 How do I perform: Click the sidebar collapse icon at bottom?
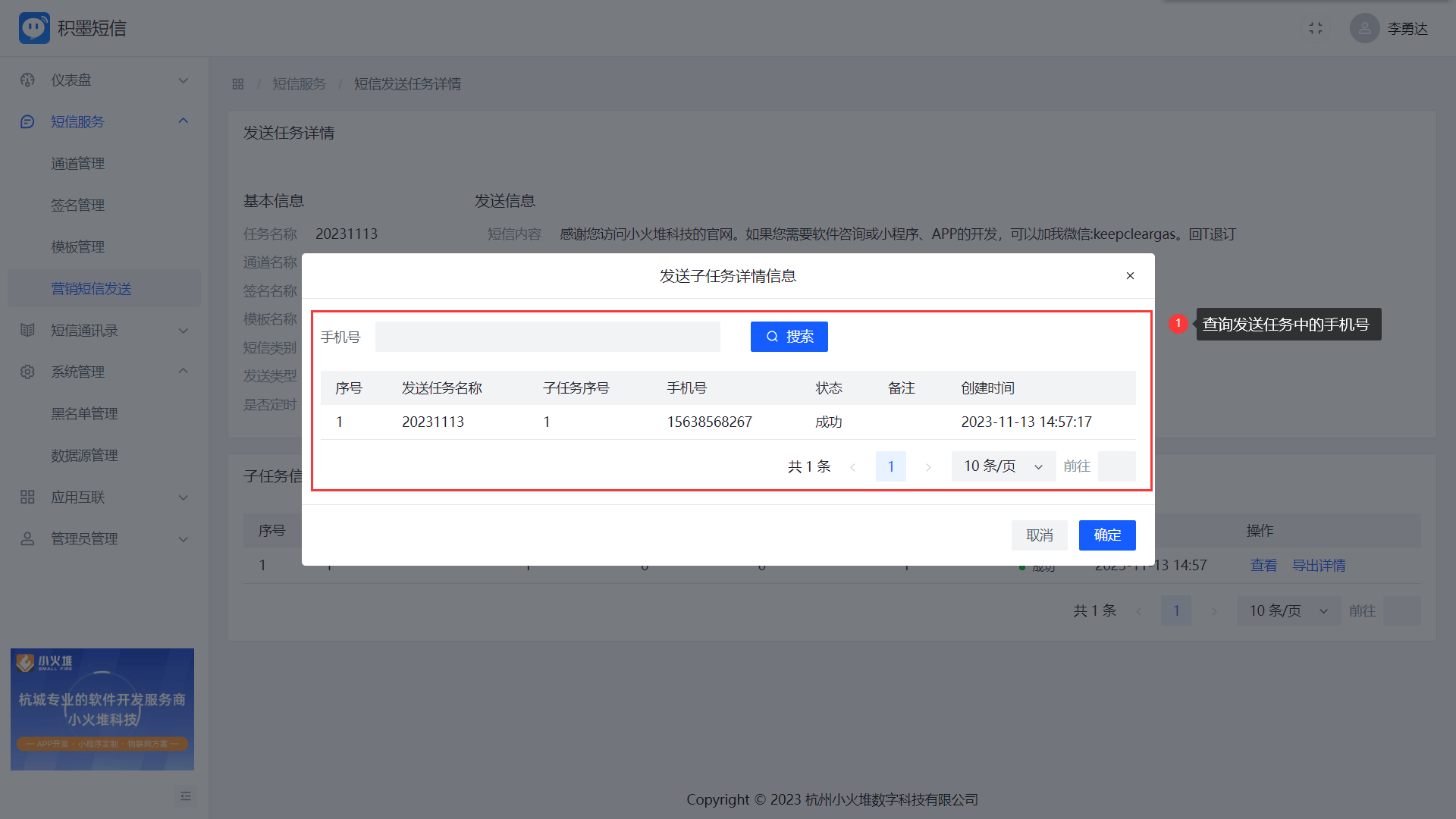point(185,796)
